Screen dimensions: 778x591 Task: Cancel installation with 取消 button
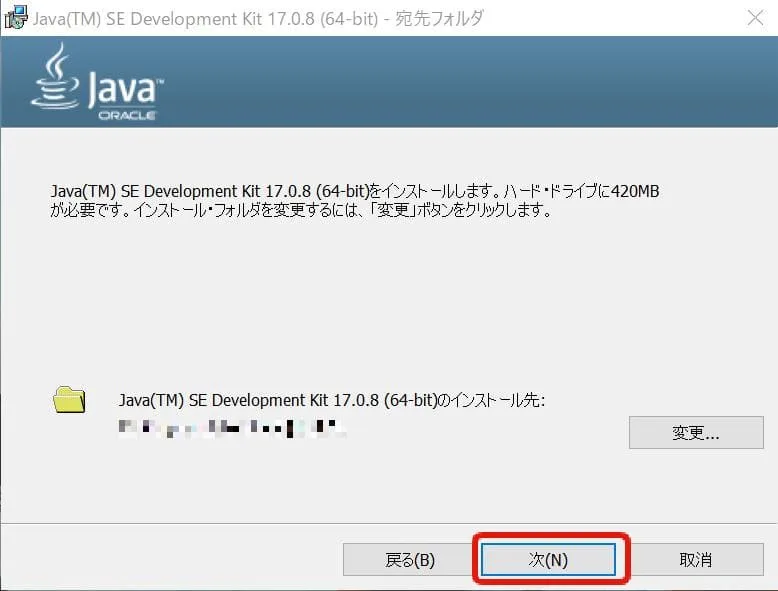click(x=696, y=560)
